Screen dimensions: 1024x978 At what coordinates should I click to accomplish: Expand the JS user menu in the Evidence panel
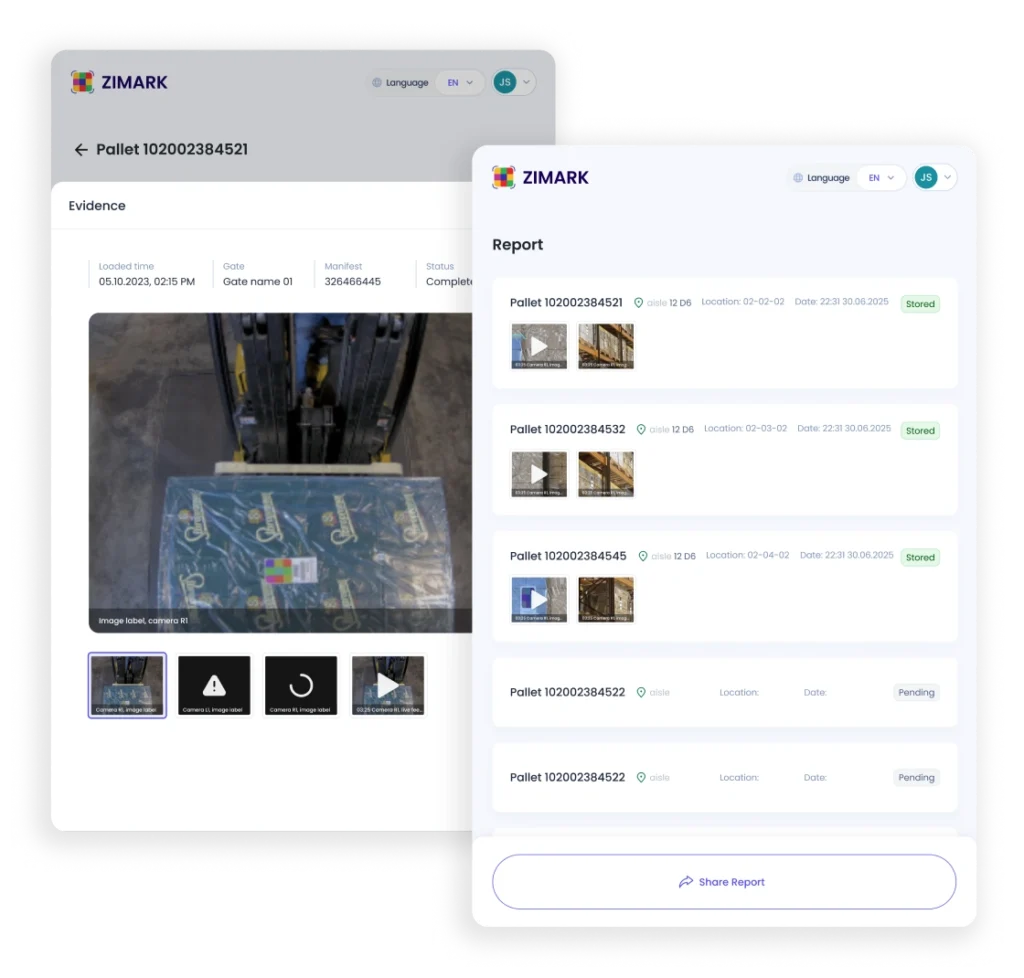point(514,83)
